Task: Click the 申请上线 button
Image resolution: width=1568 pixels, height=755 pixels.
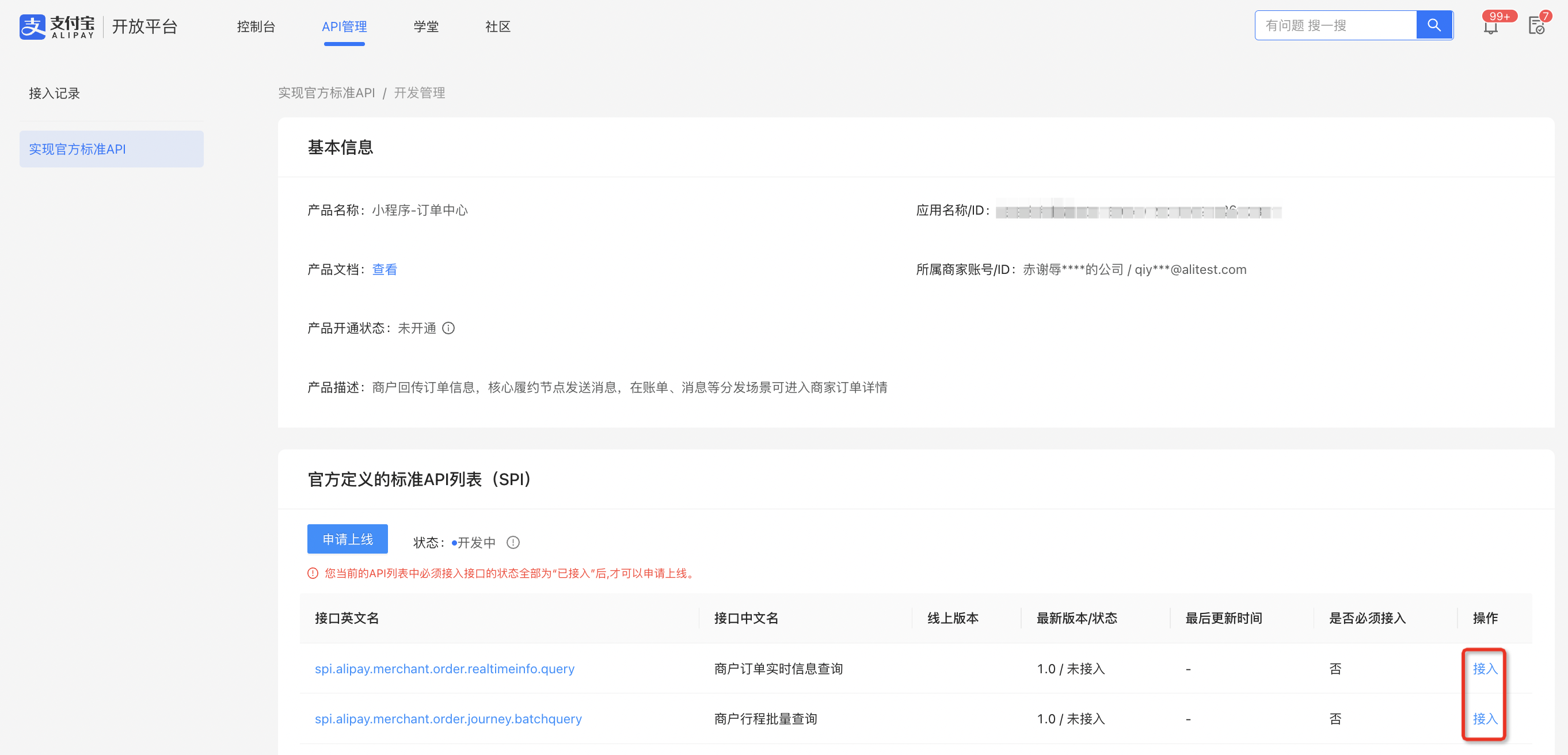Action: coord(347,539)
